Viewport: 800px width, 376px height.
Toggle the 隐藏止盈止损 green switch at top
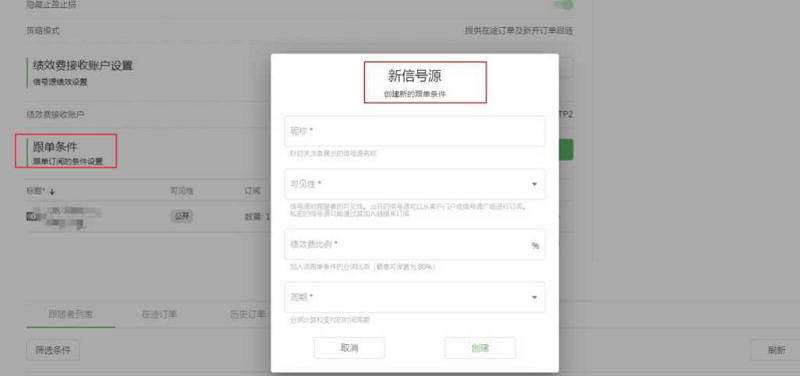564,4
